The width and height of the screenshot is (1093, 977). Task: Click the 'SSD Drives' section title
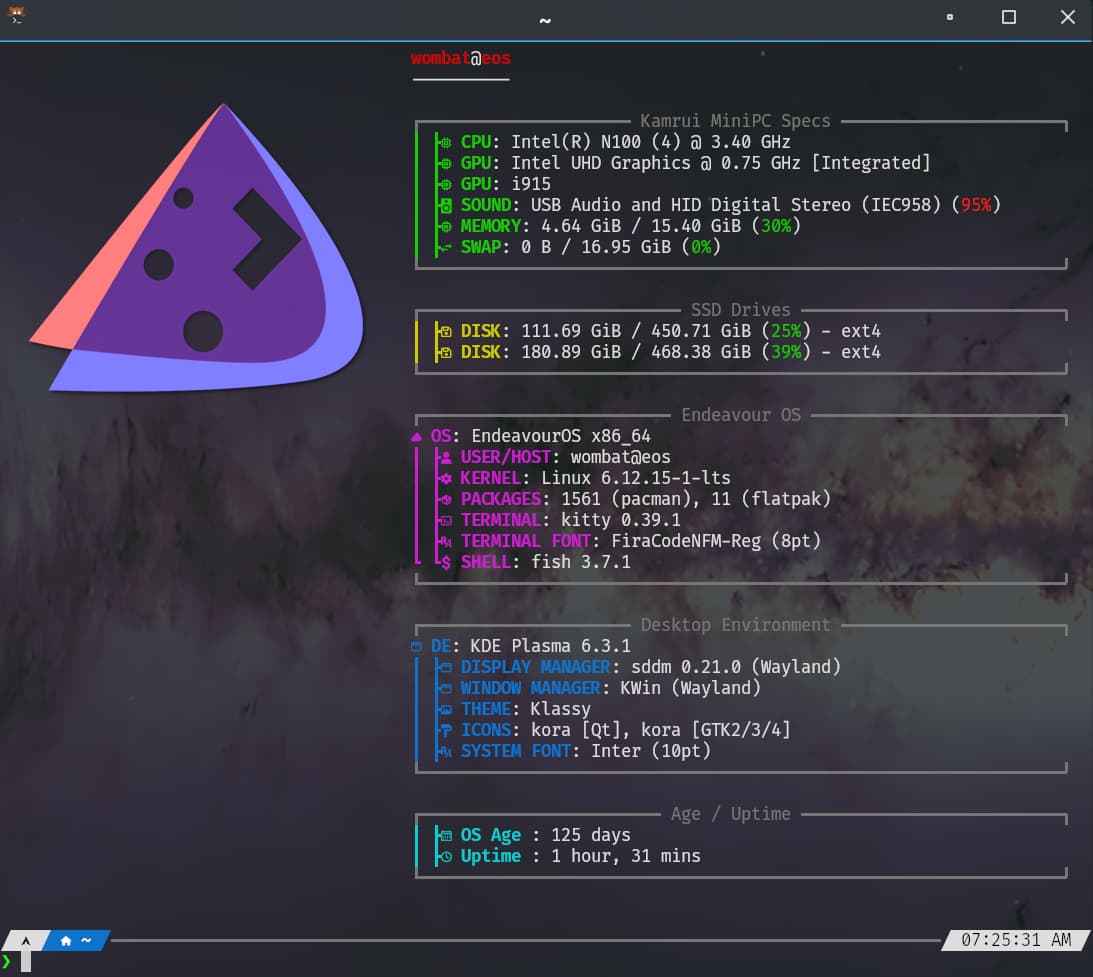click(x=740, y=310)
